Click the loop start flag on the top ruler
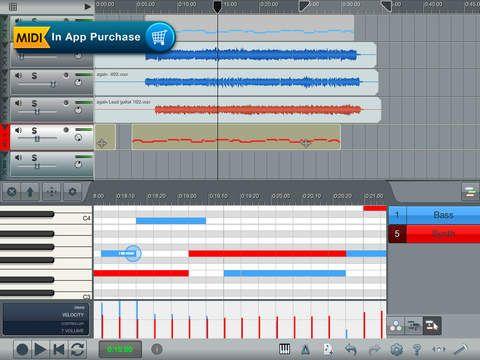This screenshot has height=360, width=480. 304,6
